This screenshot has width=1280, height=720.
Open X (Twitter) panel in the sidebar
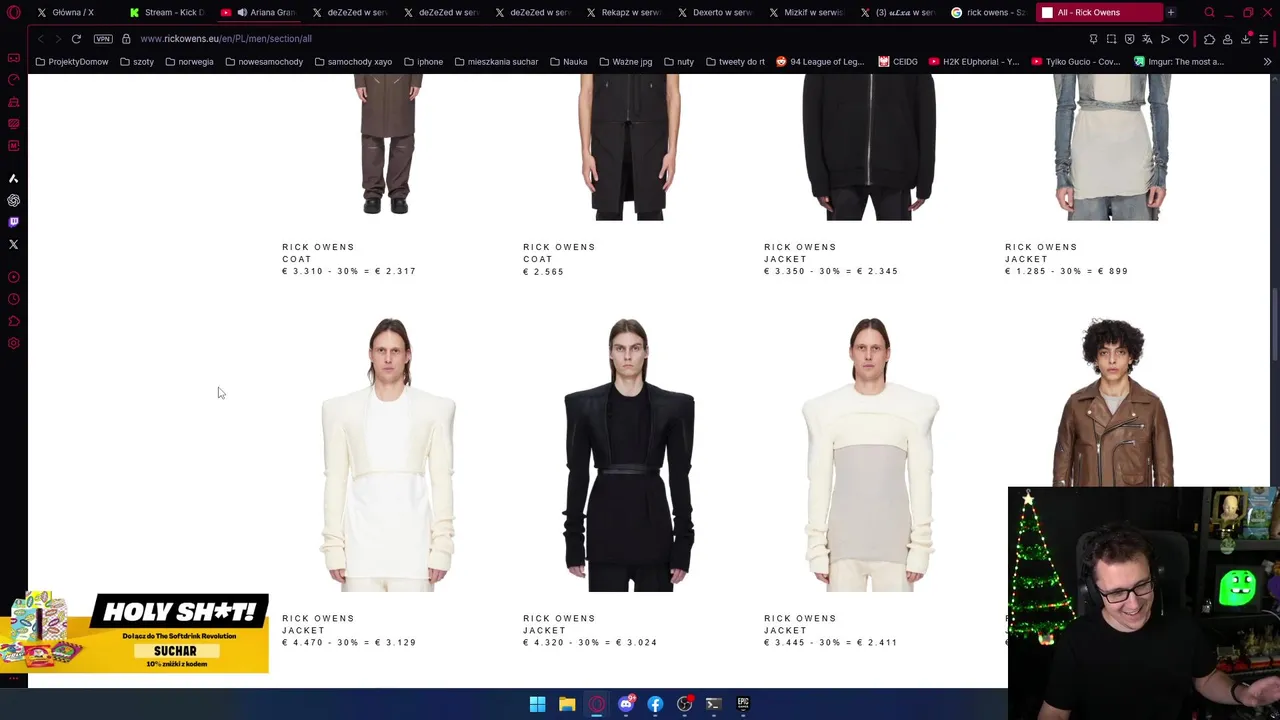tap(13, 244)
